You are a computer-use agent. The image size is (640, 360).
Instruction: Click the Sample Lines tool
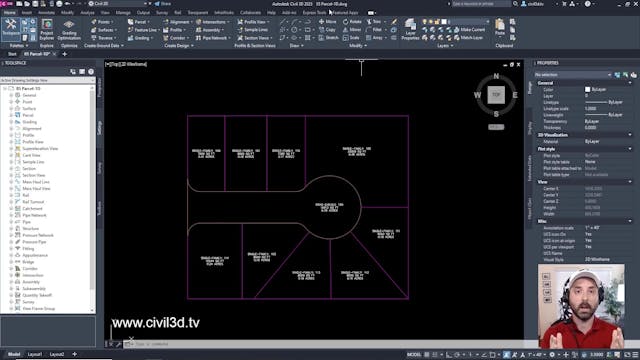click(253, 30)
